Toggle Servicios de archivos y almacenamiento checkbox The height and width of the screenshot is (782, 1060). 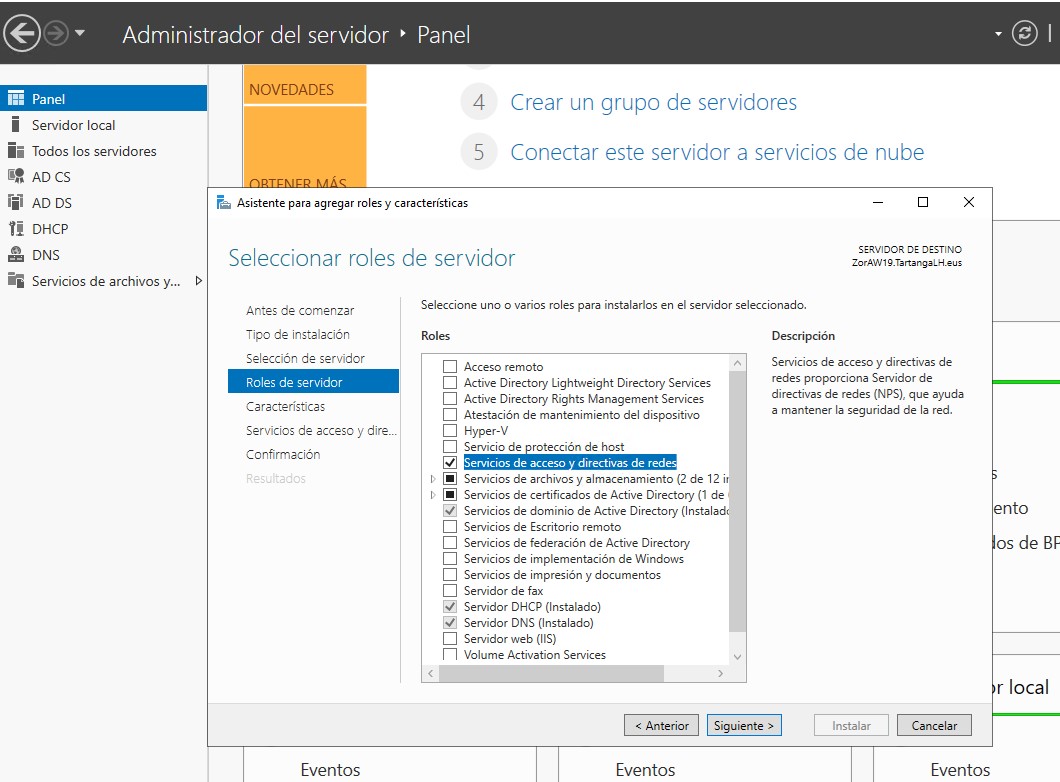450,479
